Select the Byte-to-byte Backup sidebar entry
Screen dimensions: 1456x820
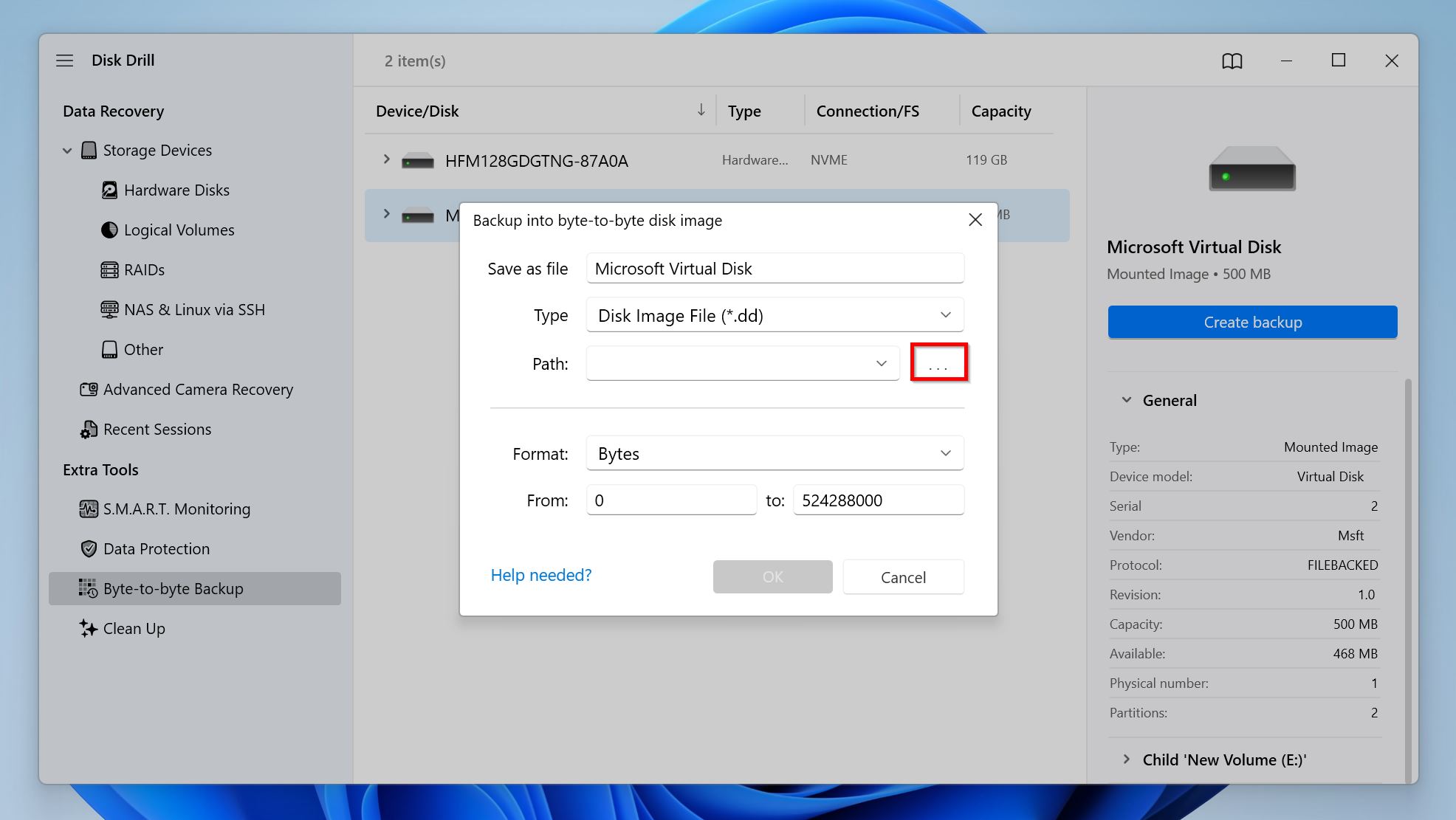(x=173, y=588)
